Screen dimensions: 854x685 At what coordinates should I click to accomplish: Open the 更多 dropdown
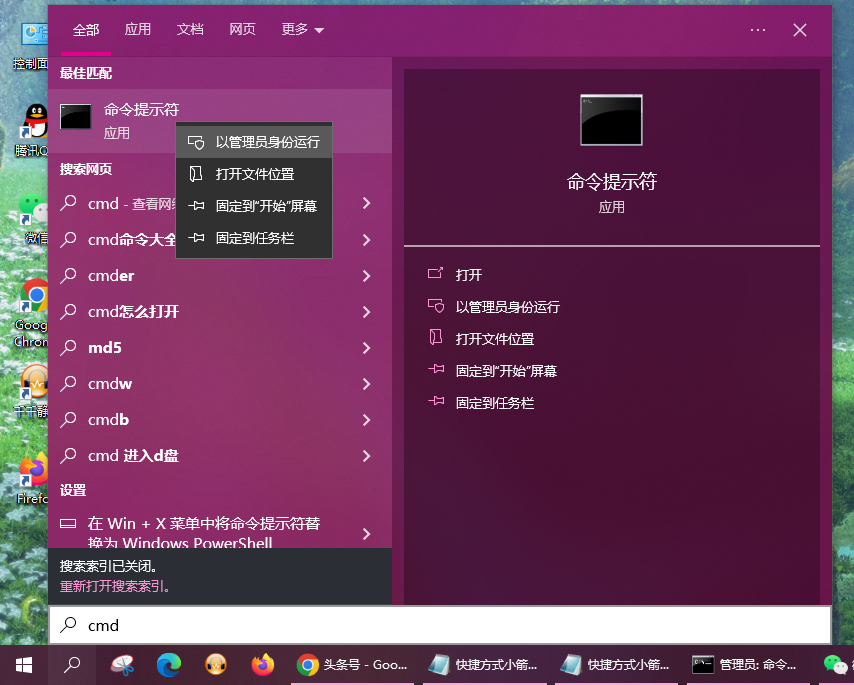(302, 29)
